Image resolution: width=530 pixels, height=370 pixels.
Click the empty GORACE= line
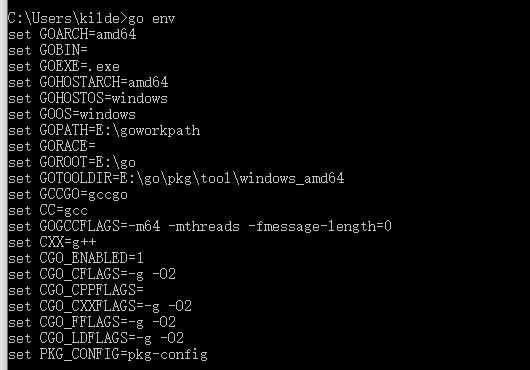pyautogui.click(x=52, y=146)
